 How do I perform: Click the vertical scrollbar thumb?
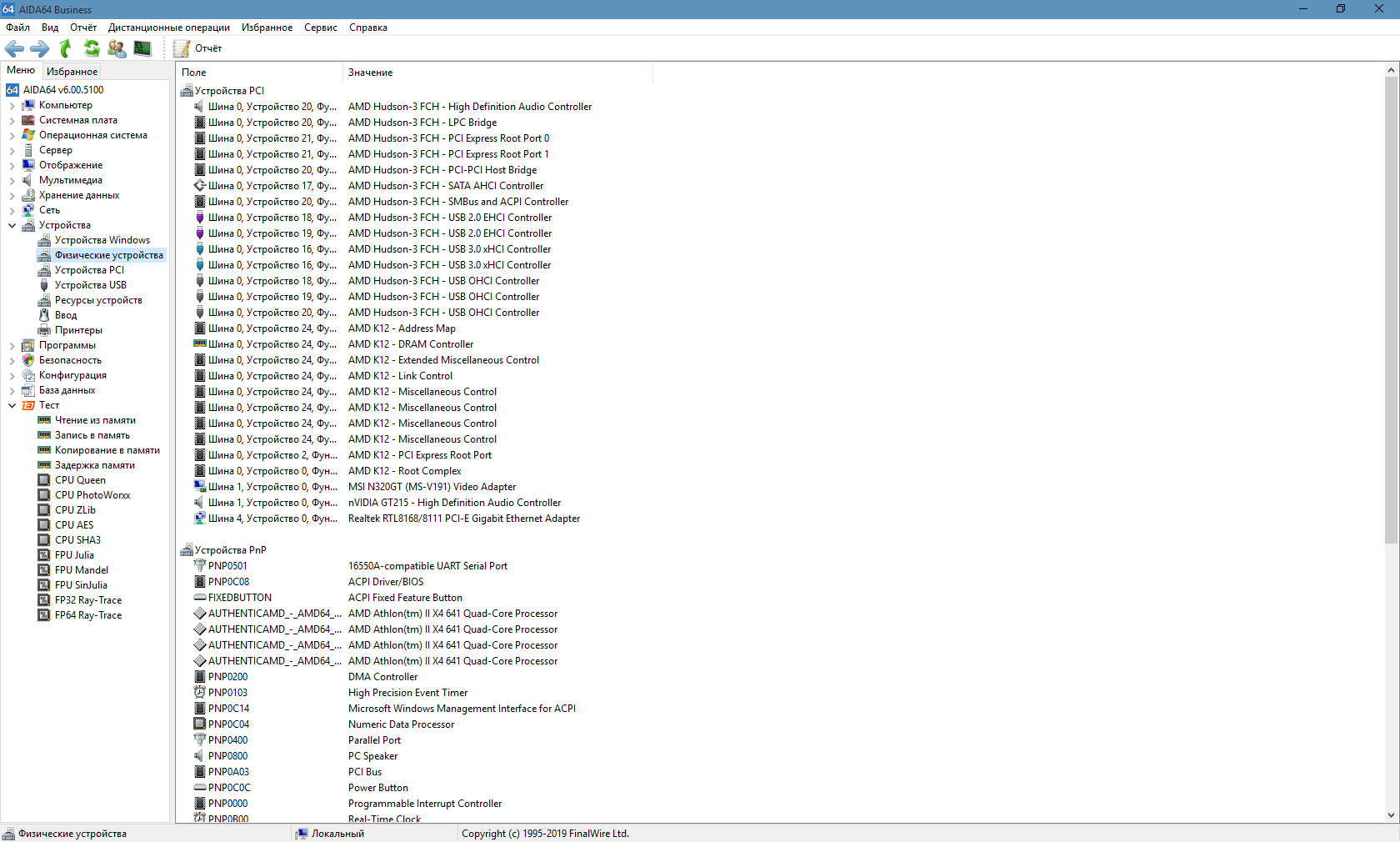[1391, 310]
